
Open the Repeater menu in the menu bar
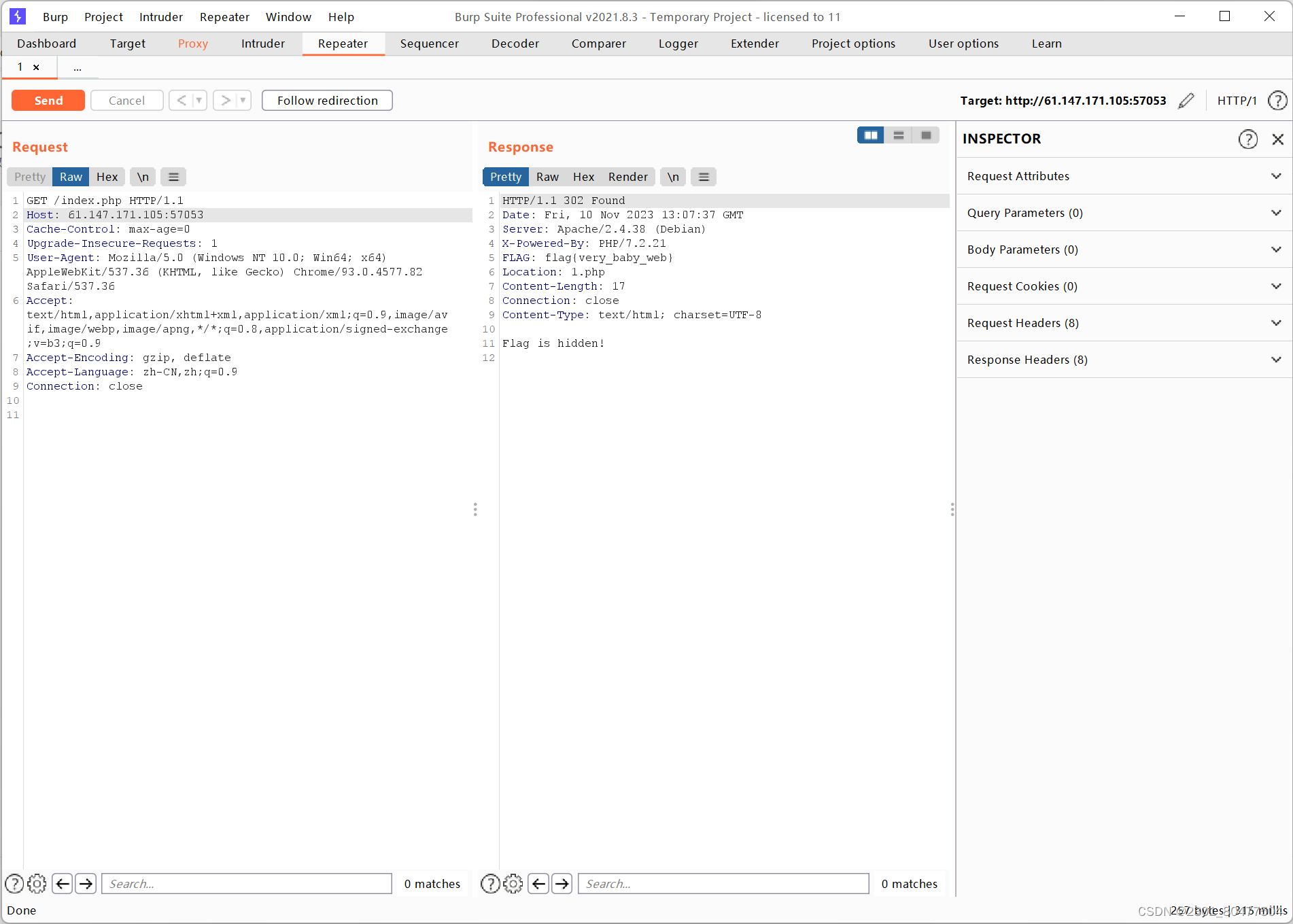(x=224, y=17)
